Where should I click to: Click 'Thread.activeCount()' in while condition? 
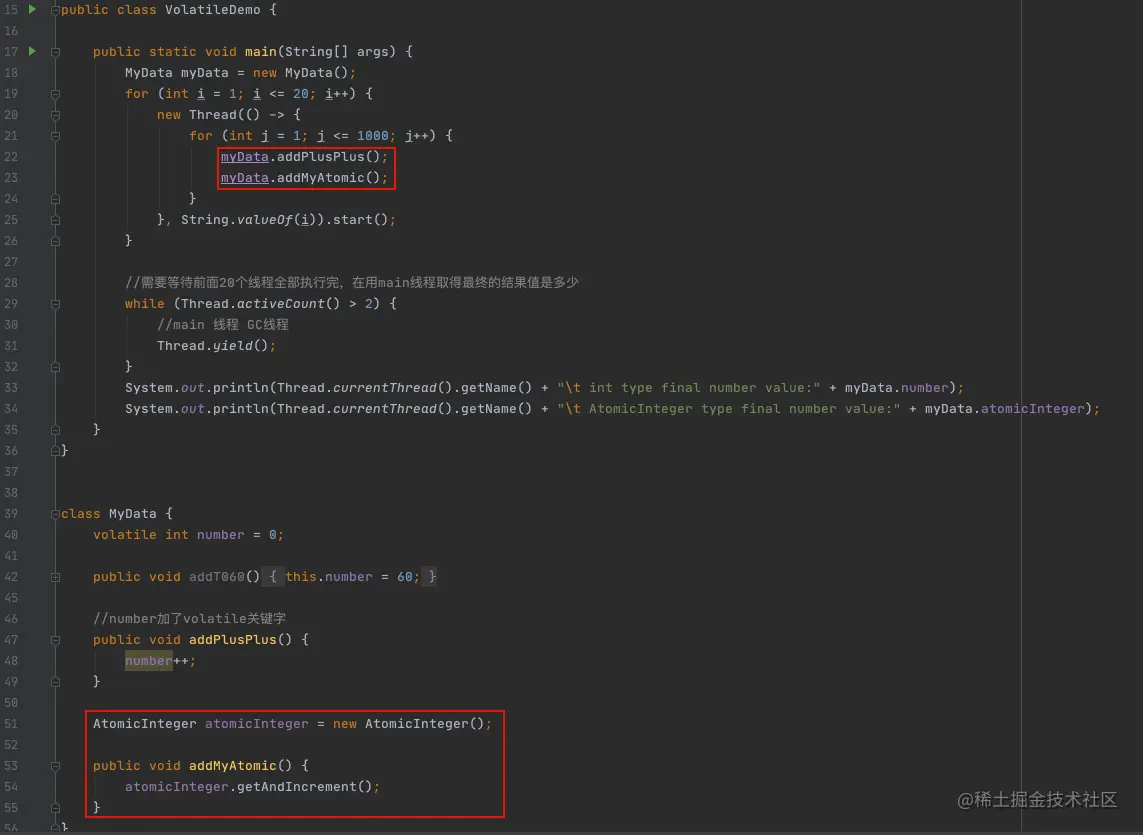tap(260, 303)
